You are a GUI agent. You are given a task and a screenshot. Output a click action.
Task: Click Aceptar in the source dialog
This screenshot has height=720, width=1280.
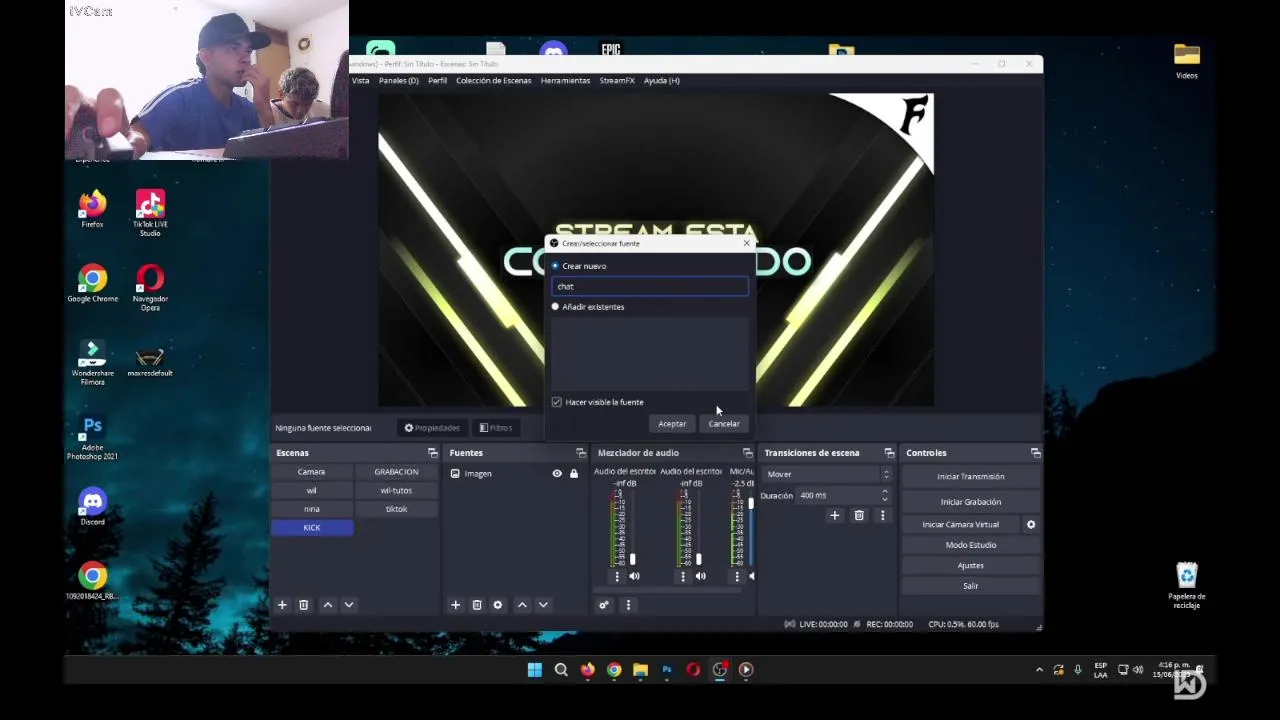672,424
